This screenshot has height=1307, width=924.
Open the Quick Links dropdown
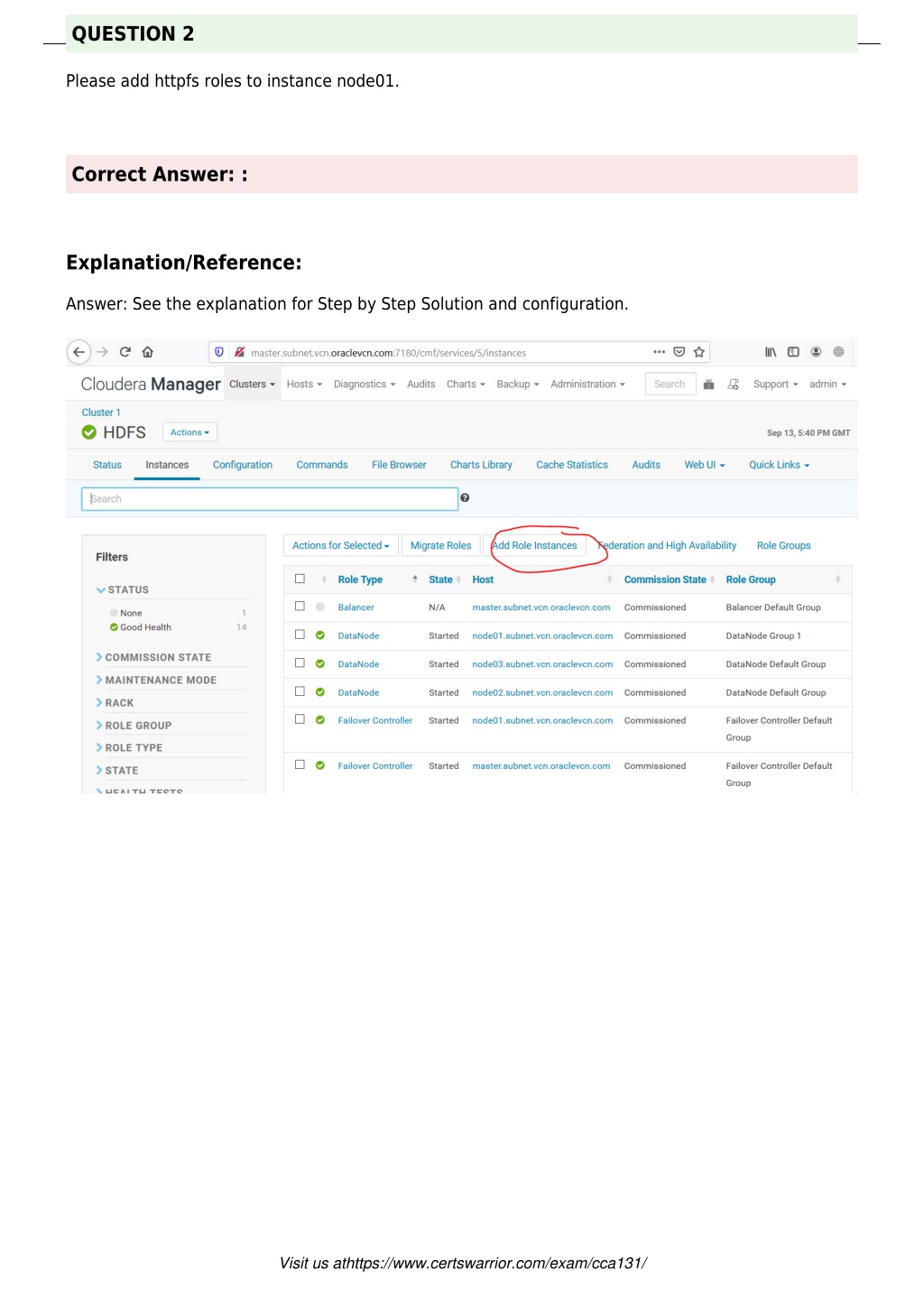779,465
